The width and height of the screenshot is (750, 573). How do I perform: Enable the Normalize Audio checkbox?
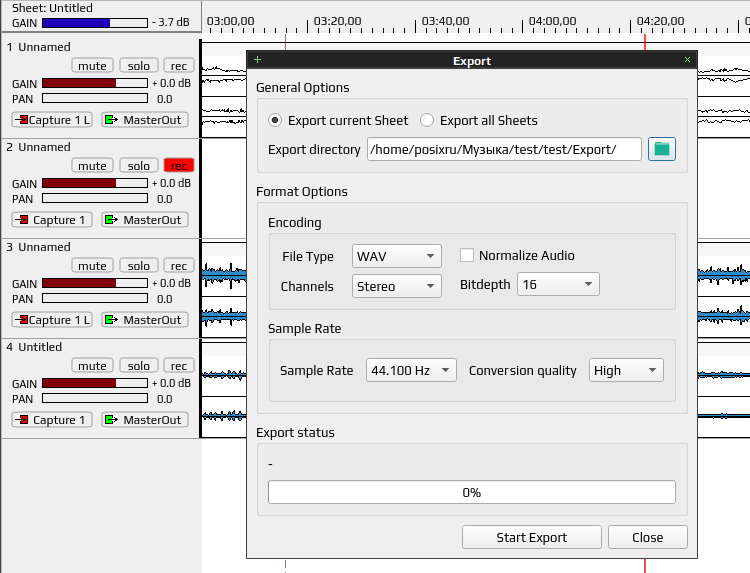point(467,255)
